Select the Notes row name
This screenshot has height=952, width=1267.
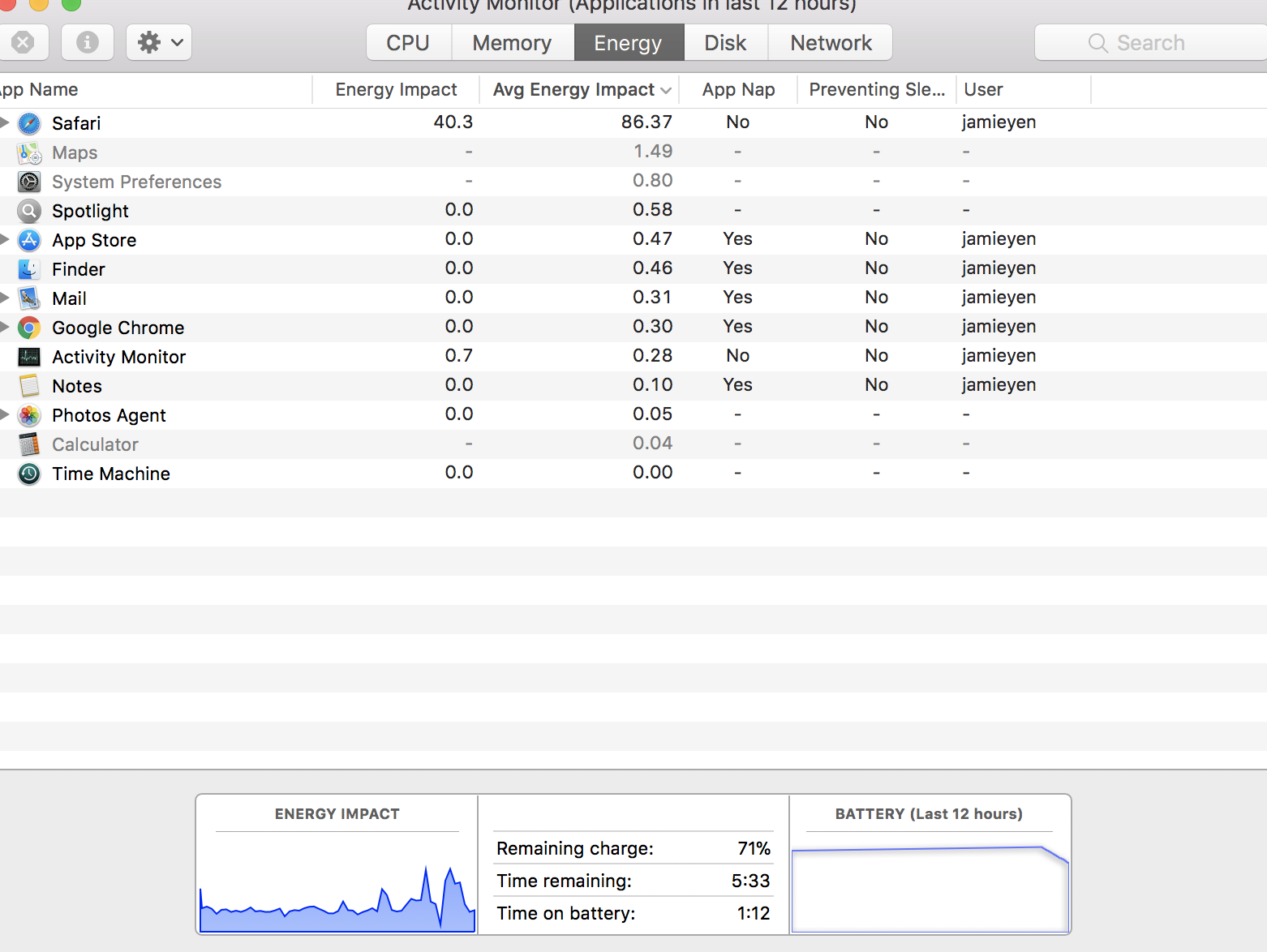tap(77, 386)
